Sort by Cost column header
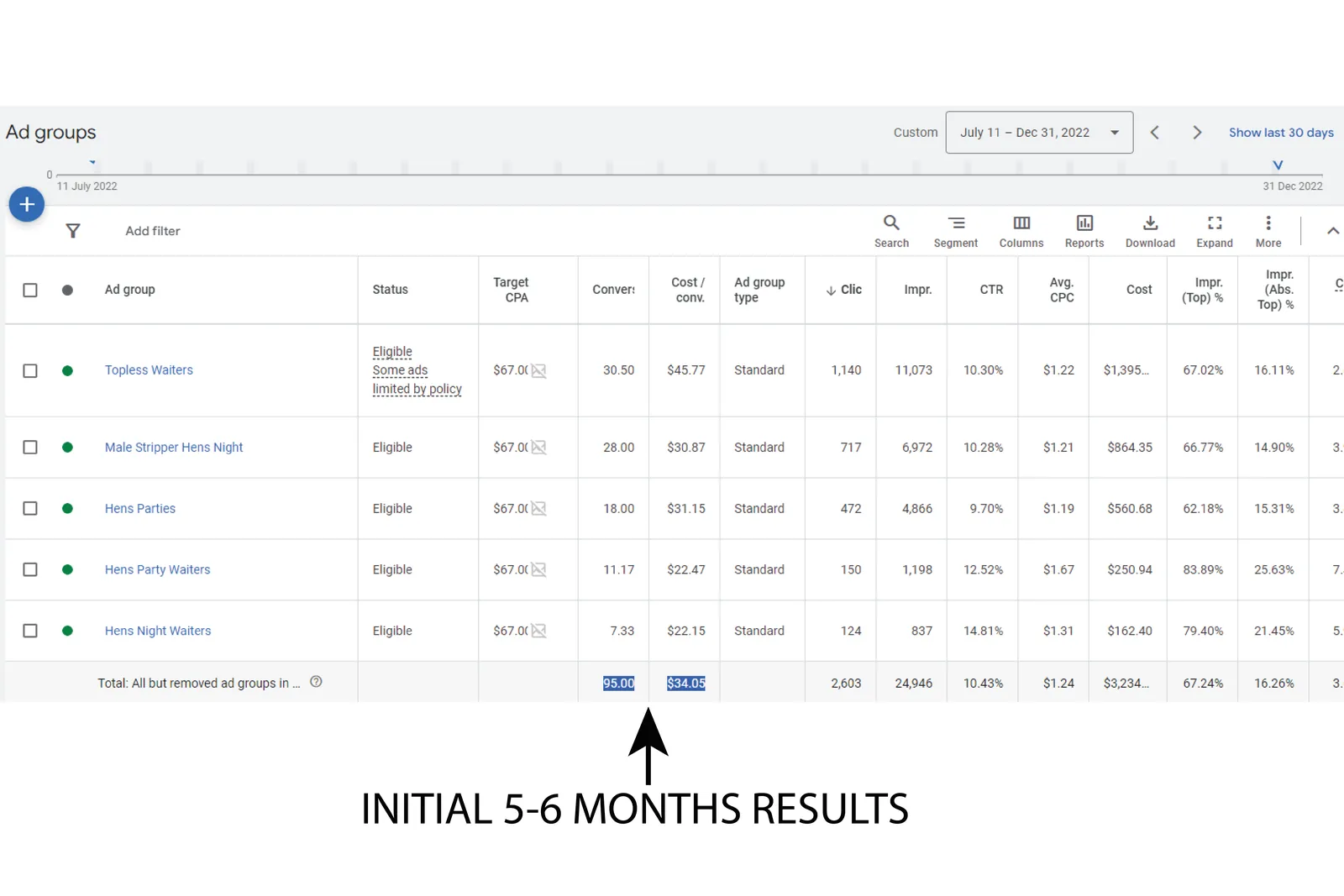The height and width of the screenshot is (896, 1344). click(1139, 290)
